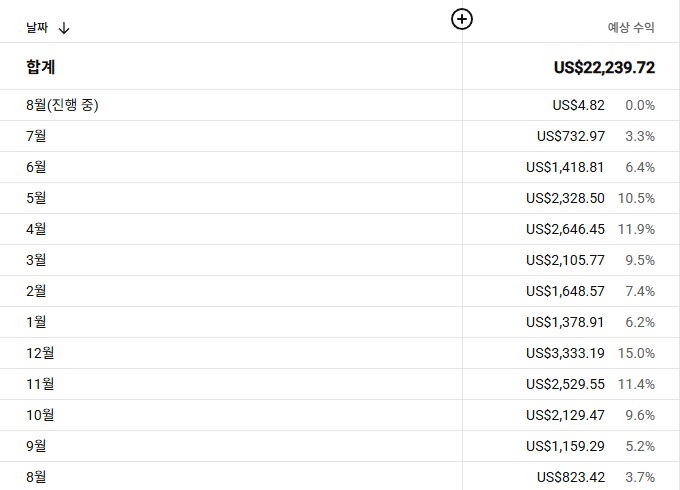The image size is (680, 490).
Task: Select the 3월 row
Action: coord(340,260)
